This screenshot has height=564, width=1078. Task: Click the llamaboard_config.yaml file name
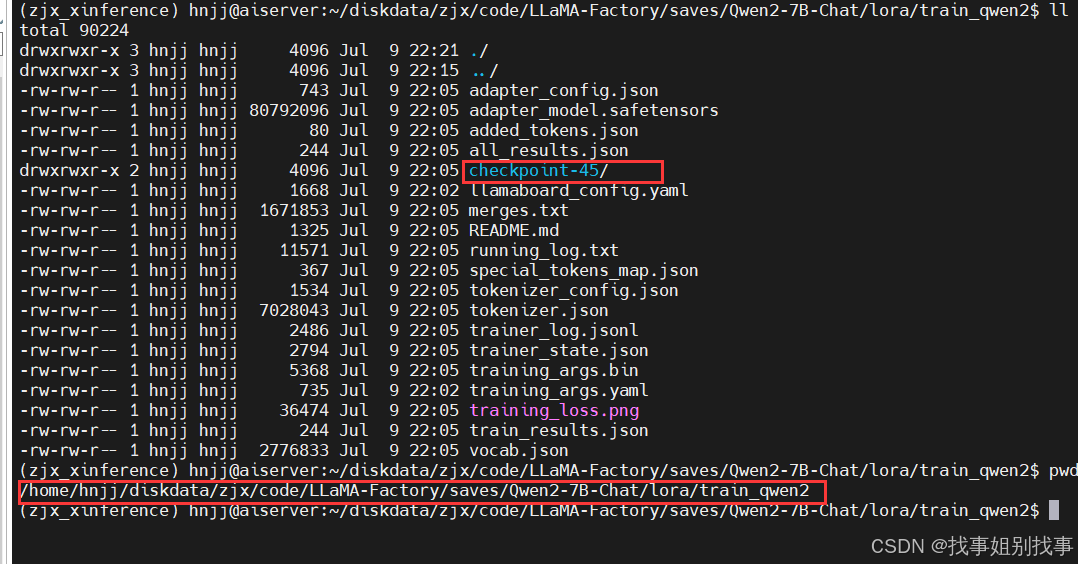click(x=579, y=191)
